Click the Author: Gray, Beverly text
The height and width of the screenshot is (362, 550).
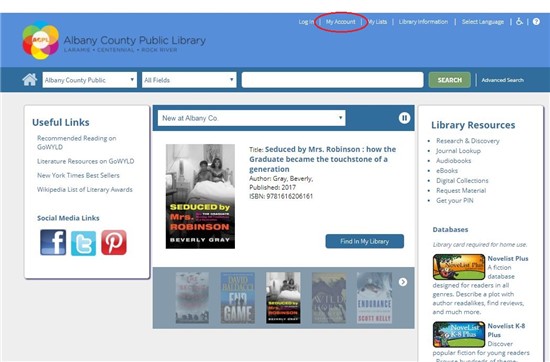[x=281, y=179]
